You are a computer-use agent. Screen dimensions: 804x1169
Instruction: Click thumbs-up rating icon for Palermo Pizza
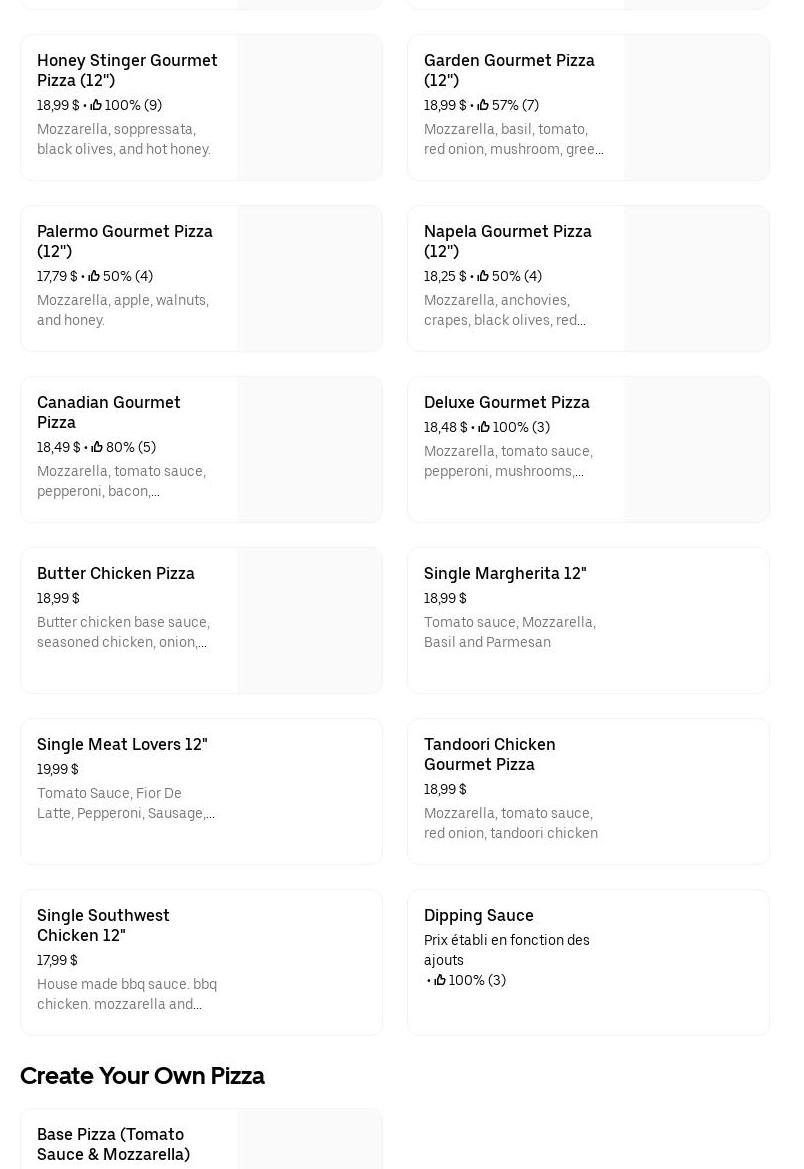point(94,276)
